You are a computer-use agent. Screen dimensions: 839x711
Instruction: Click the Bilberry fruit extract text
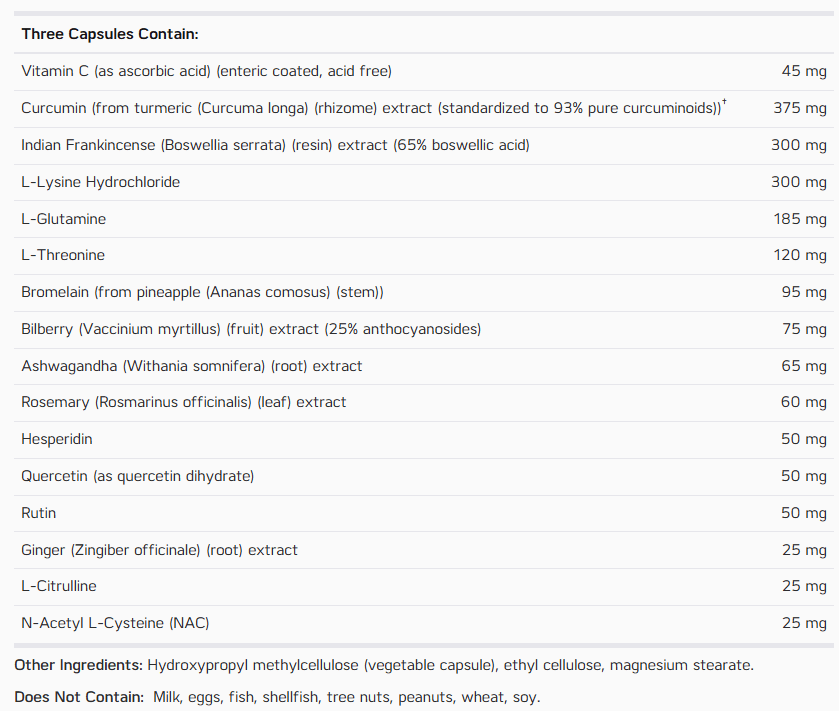[x=251, y=330]
